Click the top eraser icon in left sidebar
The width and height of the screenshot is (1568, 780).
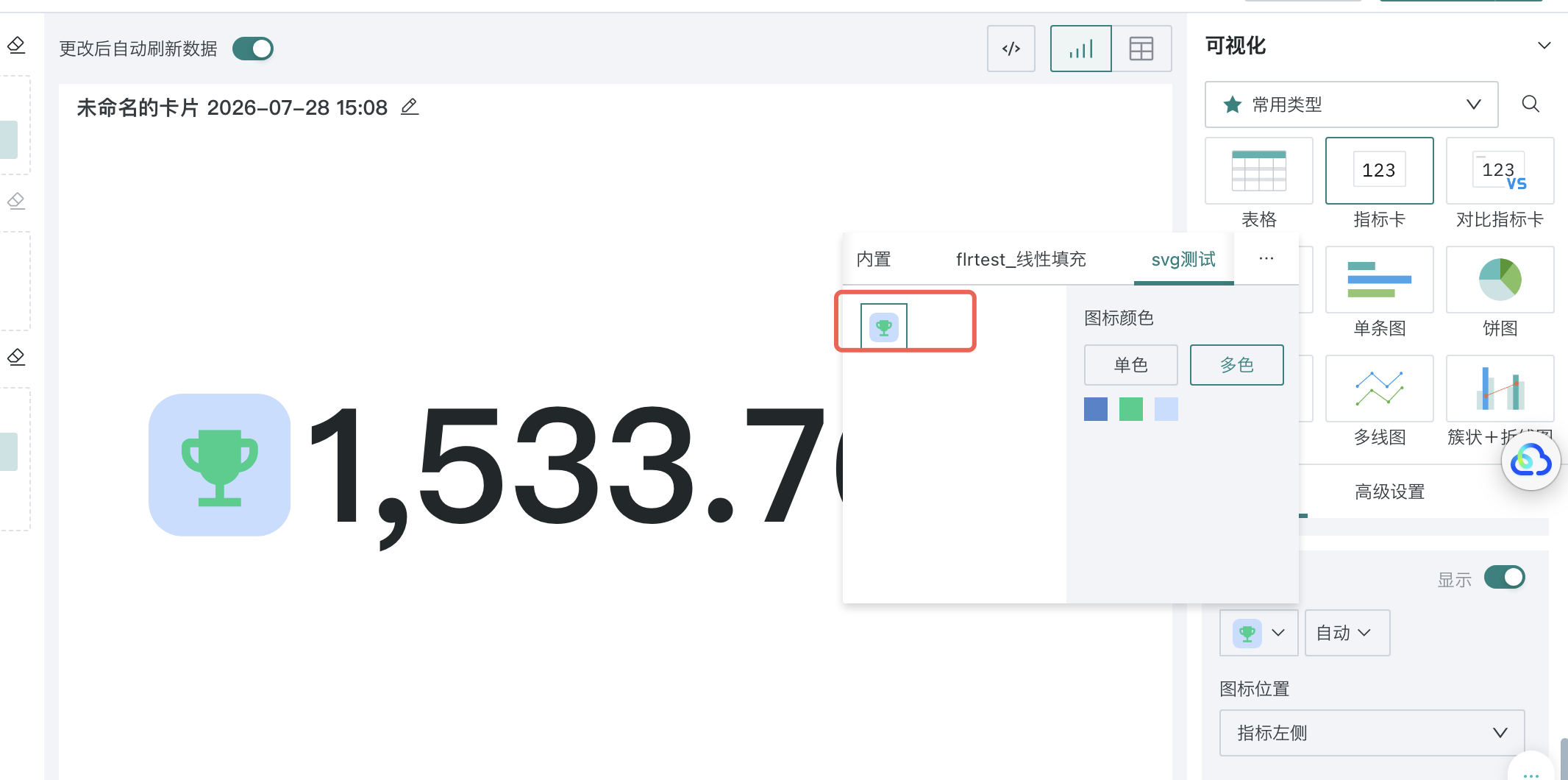click(x=16, y=46)
